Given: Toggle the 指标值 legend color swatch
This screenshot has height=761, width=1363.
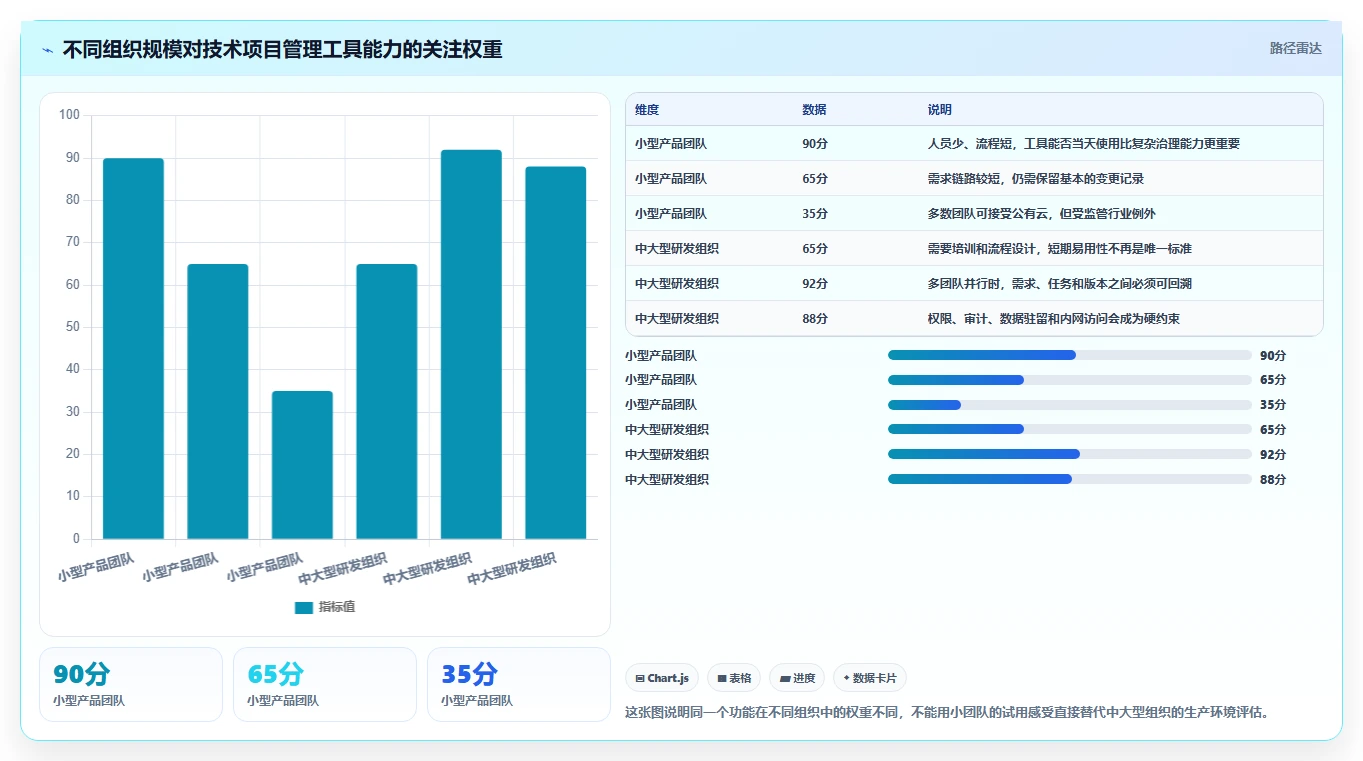Looking at the screenshot, I should (x=304, y=607).
